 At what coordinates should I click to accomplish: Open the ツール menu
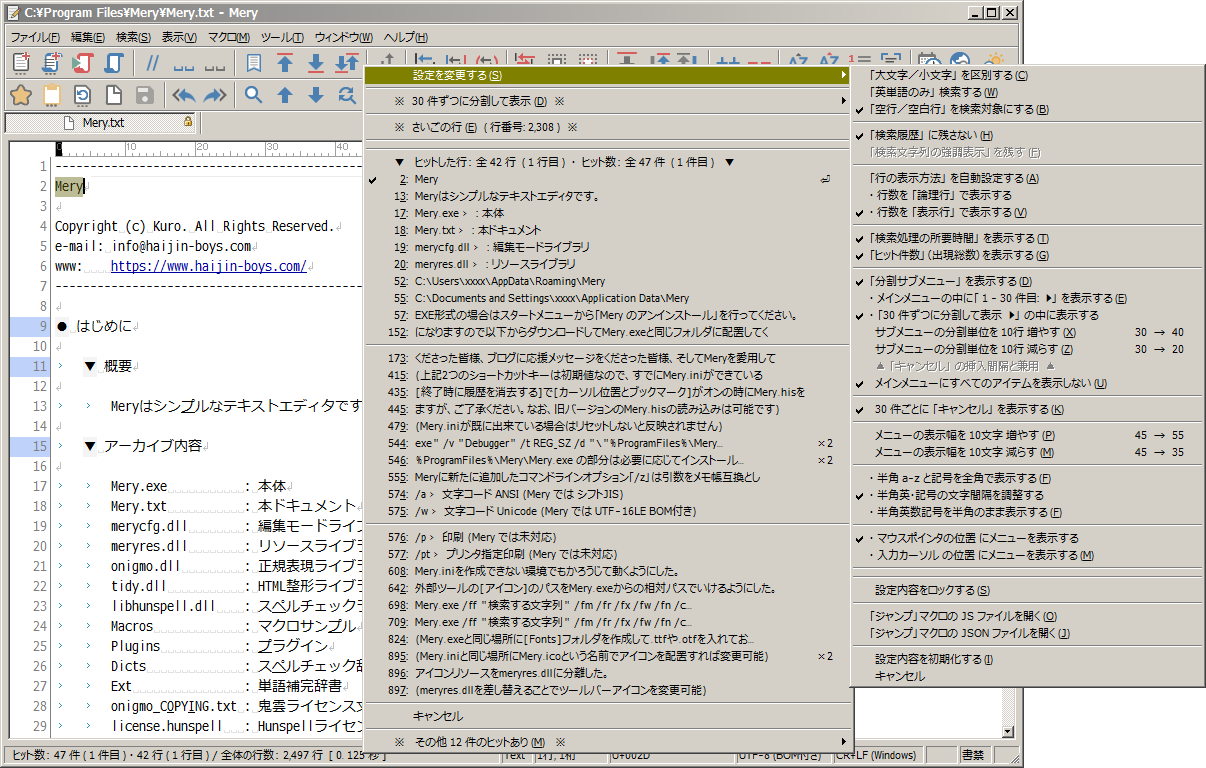(281, 37)
